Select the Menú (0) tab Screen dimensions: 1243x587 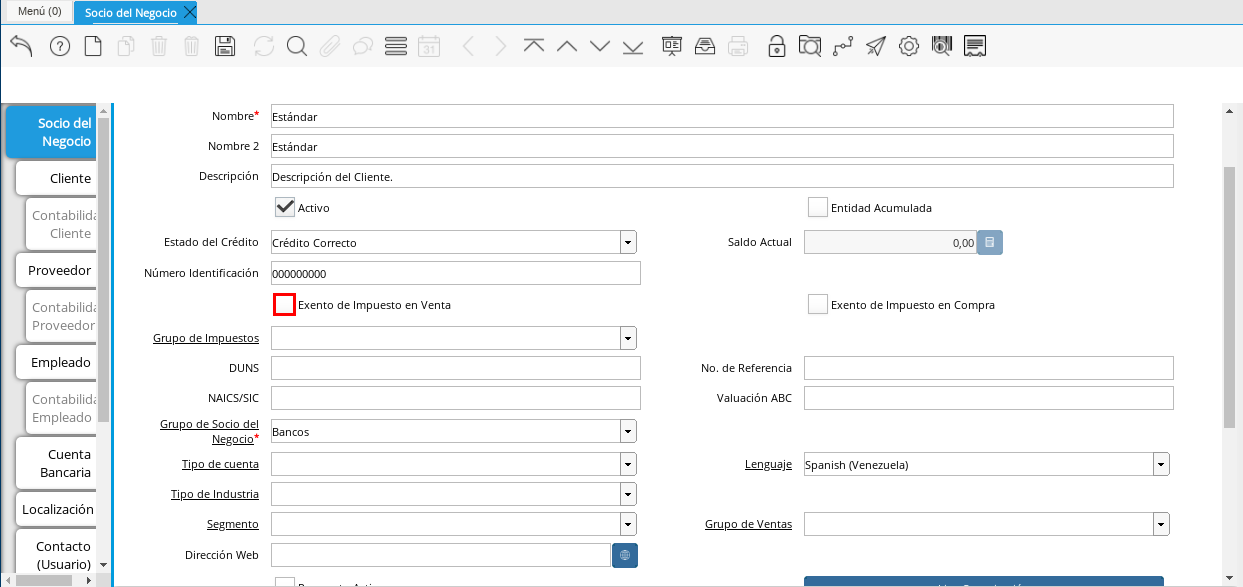[40, 12]
